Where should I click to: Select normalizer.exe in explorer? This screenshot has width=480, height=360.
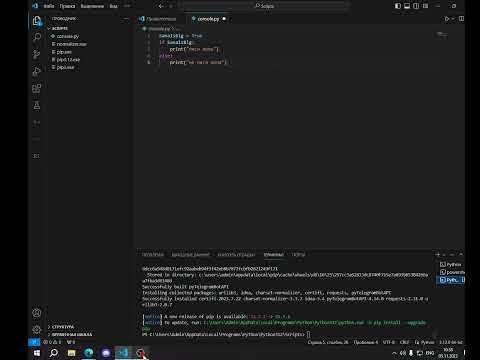click(x=71, y=44)
